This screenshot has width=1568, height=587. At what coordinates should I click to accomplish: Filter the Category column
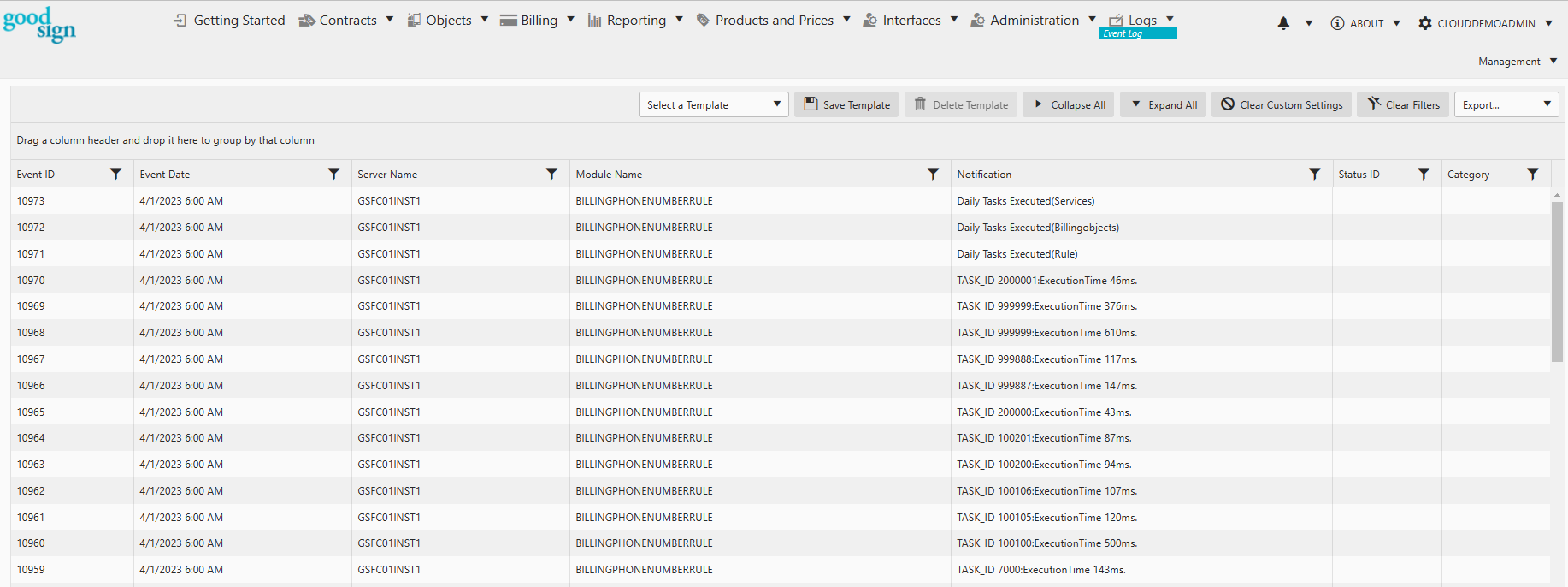[x=1533, y=174]
